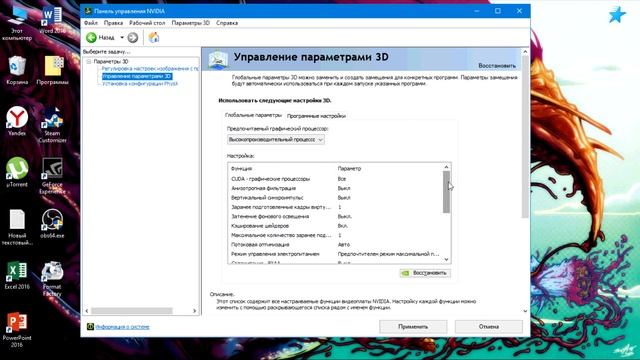Click Параметр column header
The width and height of the screenshot is (640, 360).
(x=349, y=169)
